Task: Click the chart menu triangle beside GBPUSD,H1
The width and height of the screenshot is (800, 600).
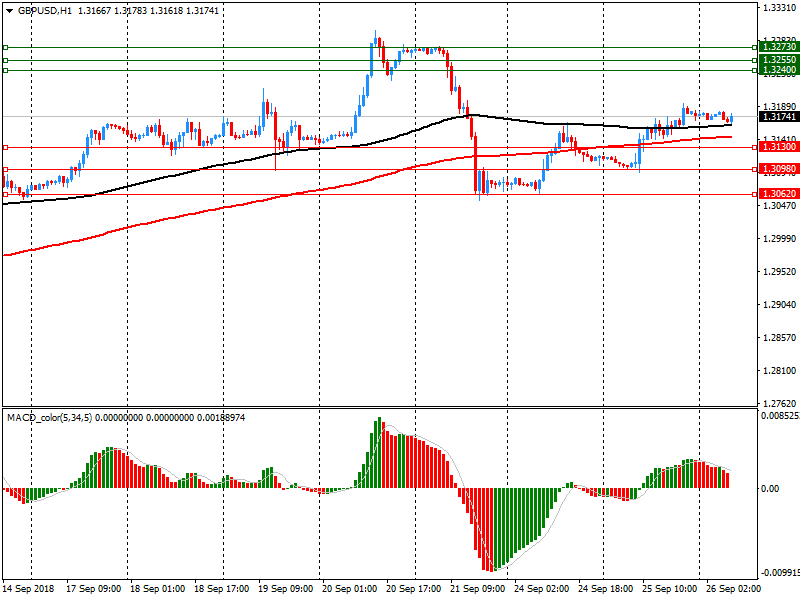Action: coord(10,10)
